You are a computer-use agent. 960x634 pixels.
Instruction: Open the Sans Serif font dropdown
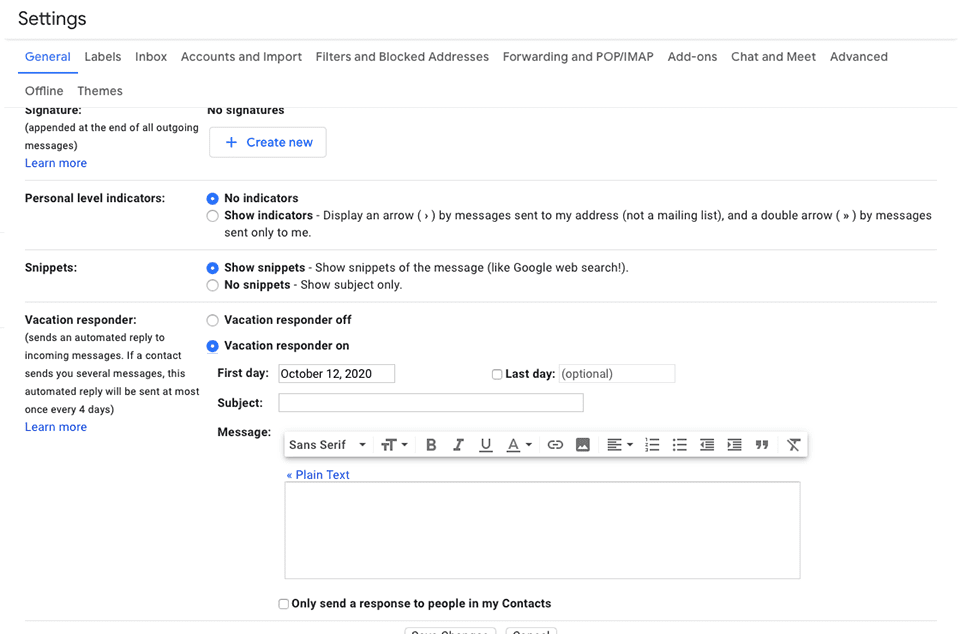tap(327, 445)
